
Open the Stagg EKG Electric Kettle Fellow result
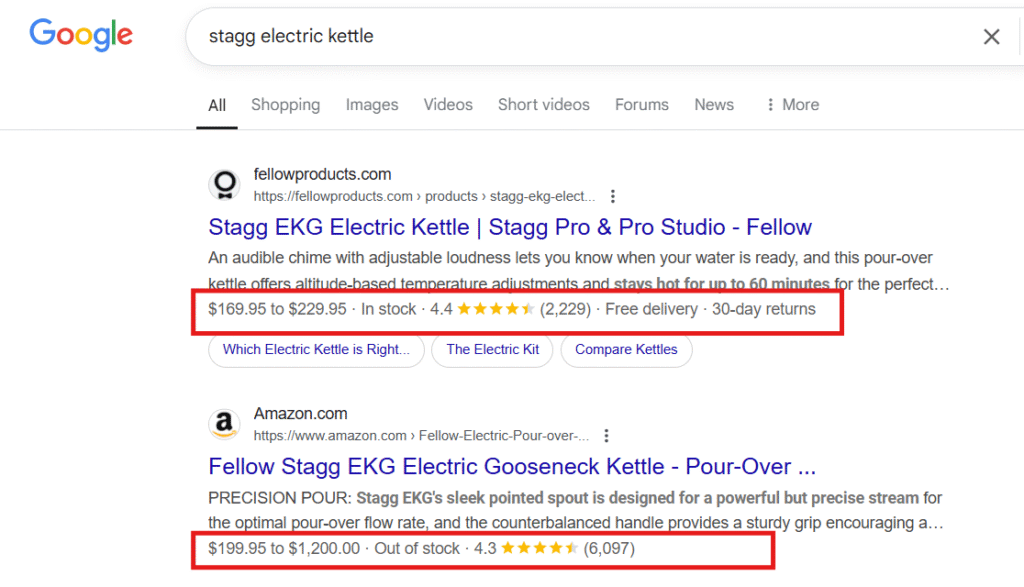click(509, 227)
